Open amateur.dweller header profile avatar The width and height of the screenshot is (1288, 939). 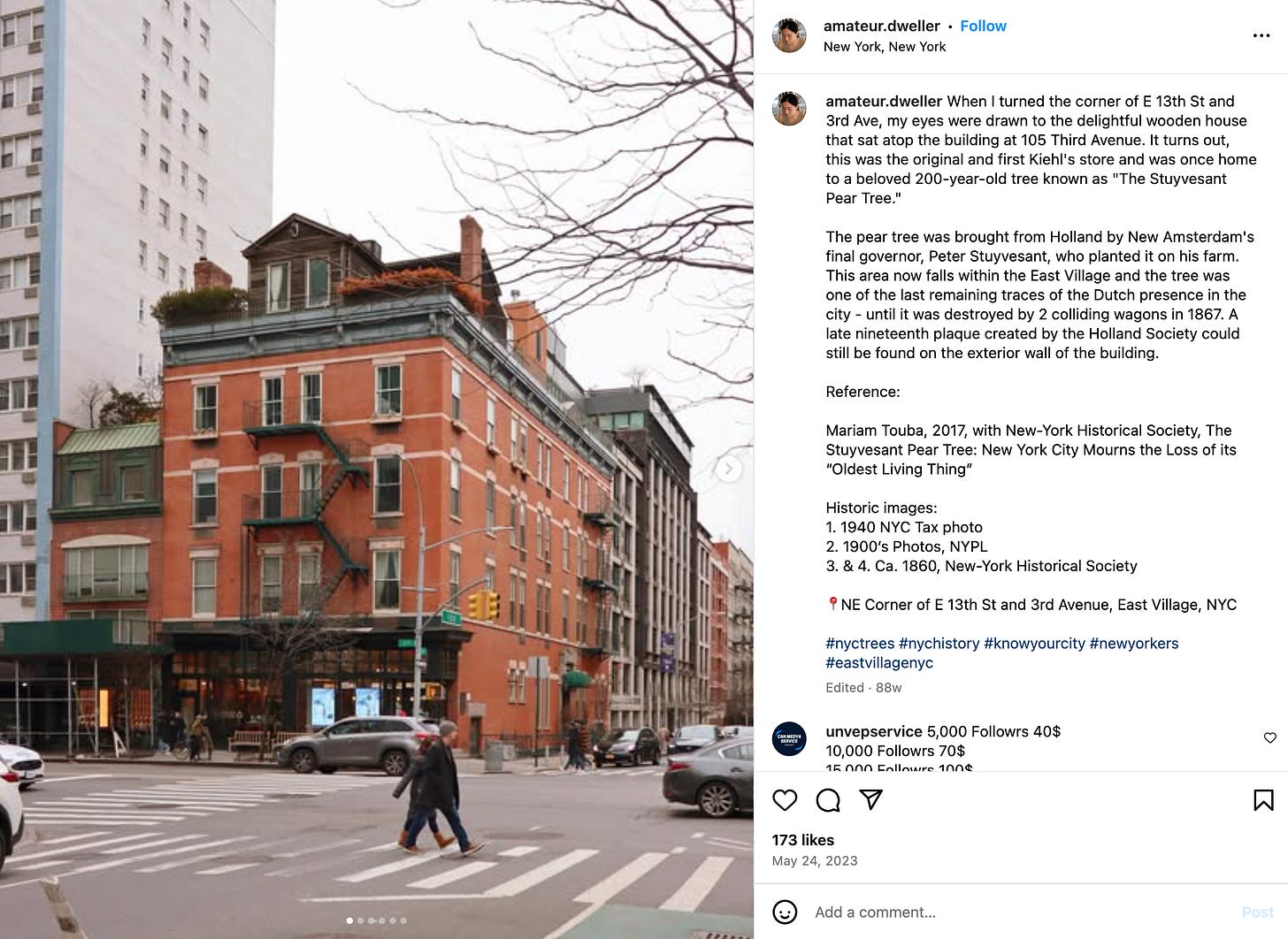(x=789, y=36)
